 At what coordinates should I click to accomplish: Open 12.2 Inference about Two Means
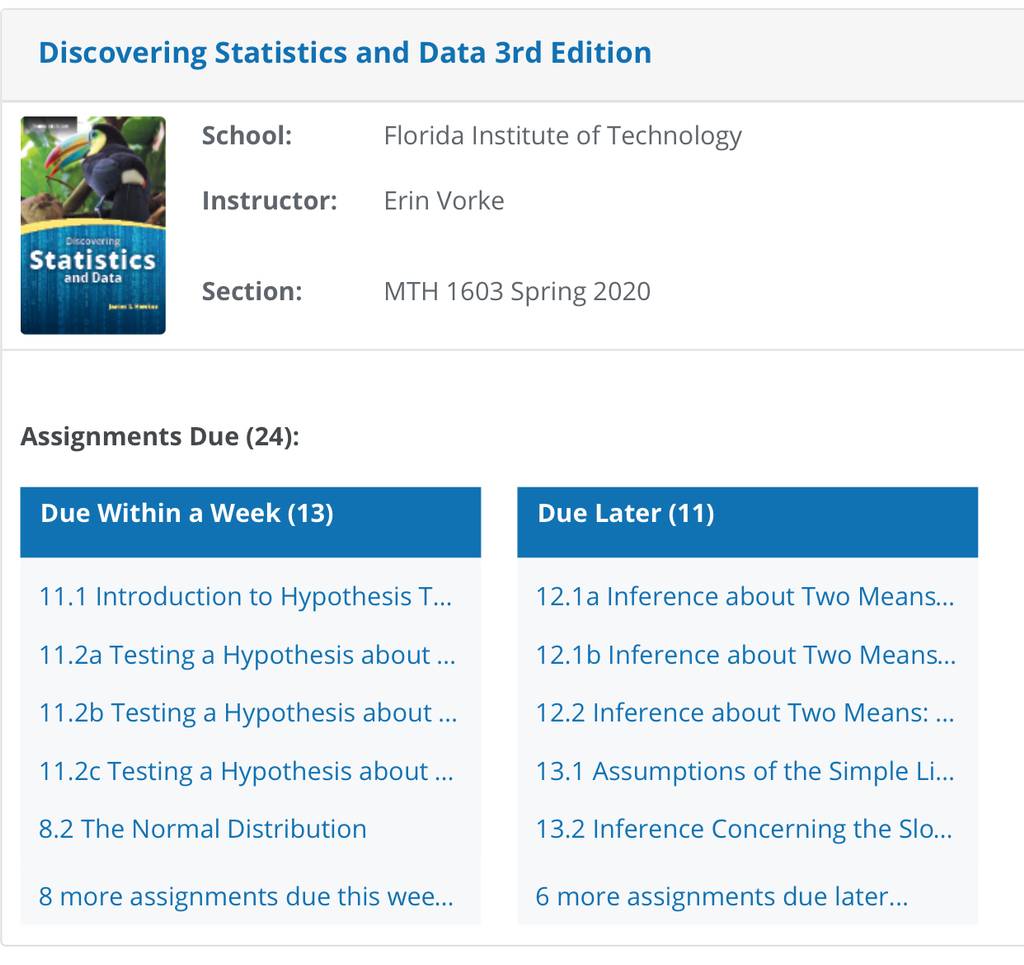[x=745, y=712]
